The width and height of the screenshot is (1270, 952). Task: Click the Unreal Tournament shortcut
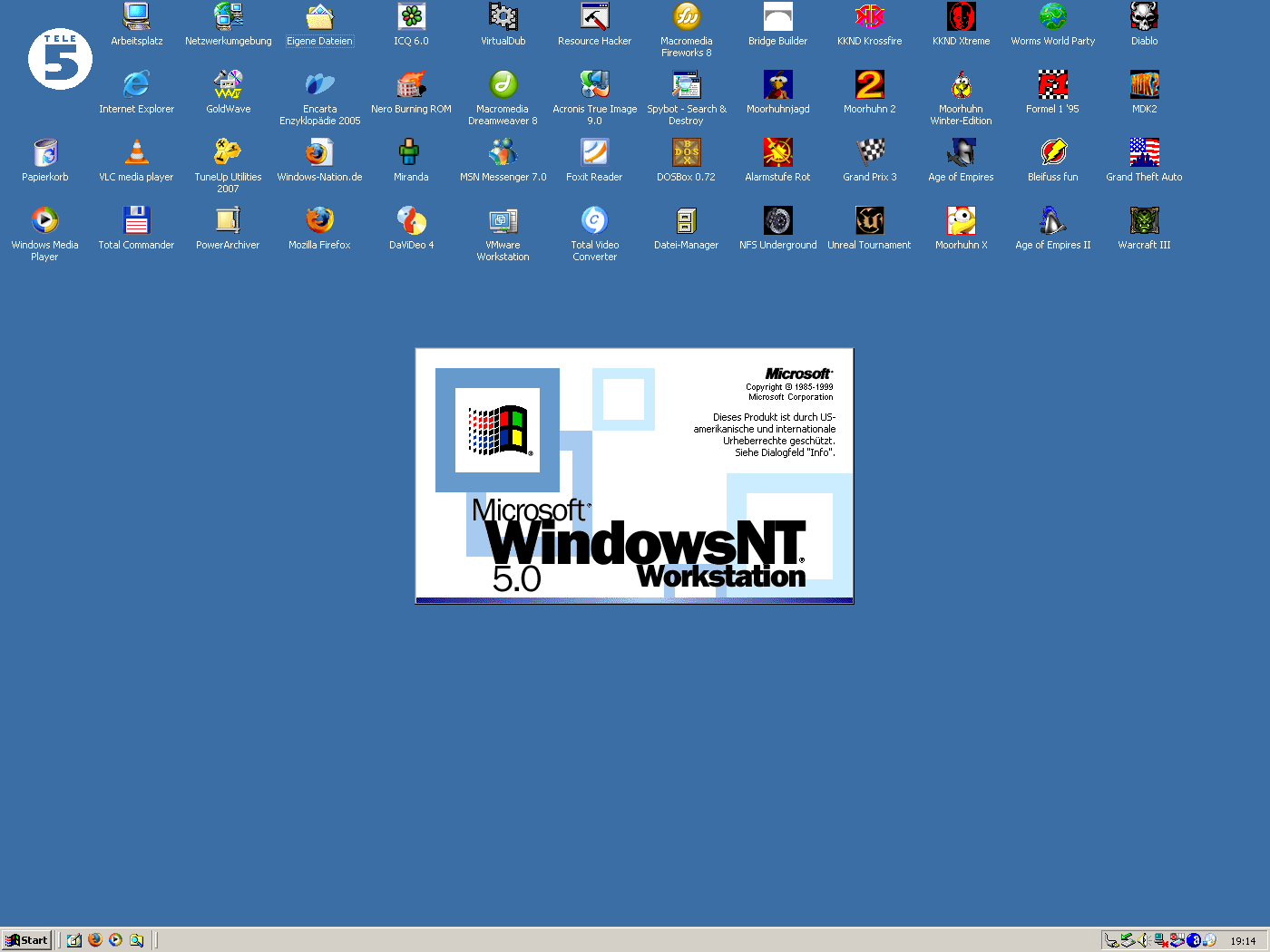(x=869, y=220)
